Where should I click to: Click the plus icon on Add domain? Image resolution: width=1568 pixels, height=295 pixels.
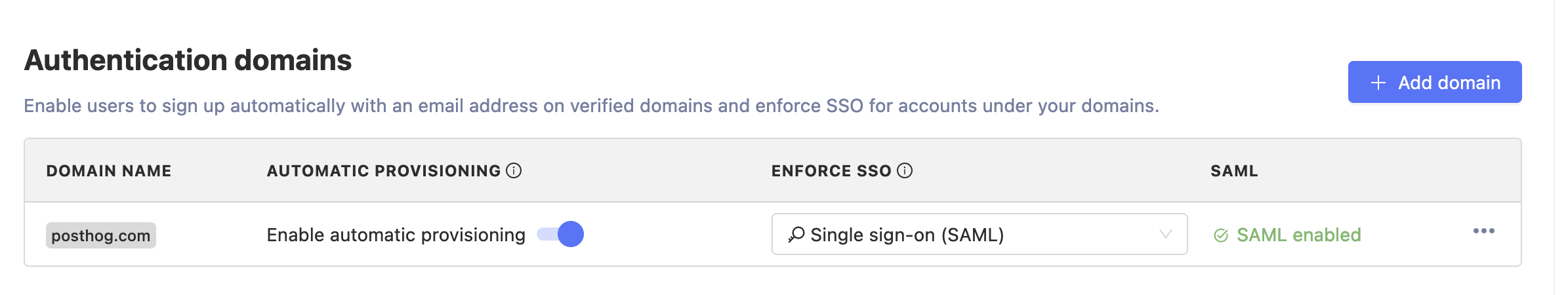(x=1378, y=83)
